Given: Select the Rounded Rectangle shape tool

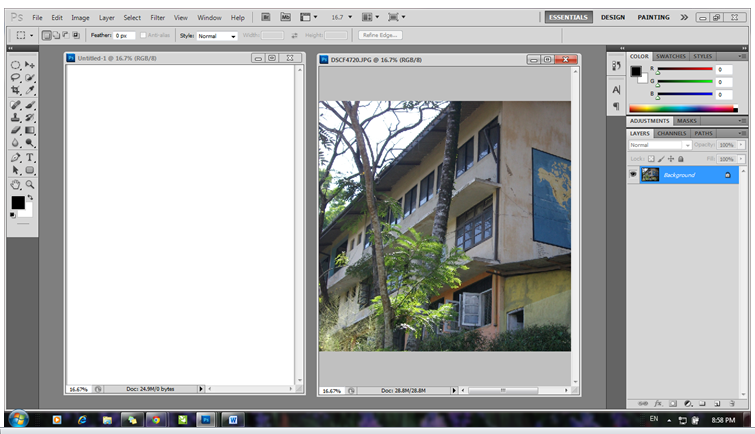Looking at the screenshot, I should tap(30, 170).
